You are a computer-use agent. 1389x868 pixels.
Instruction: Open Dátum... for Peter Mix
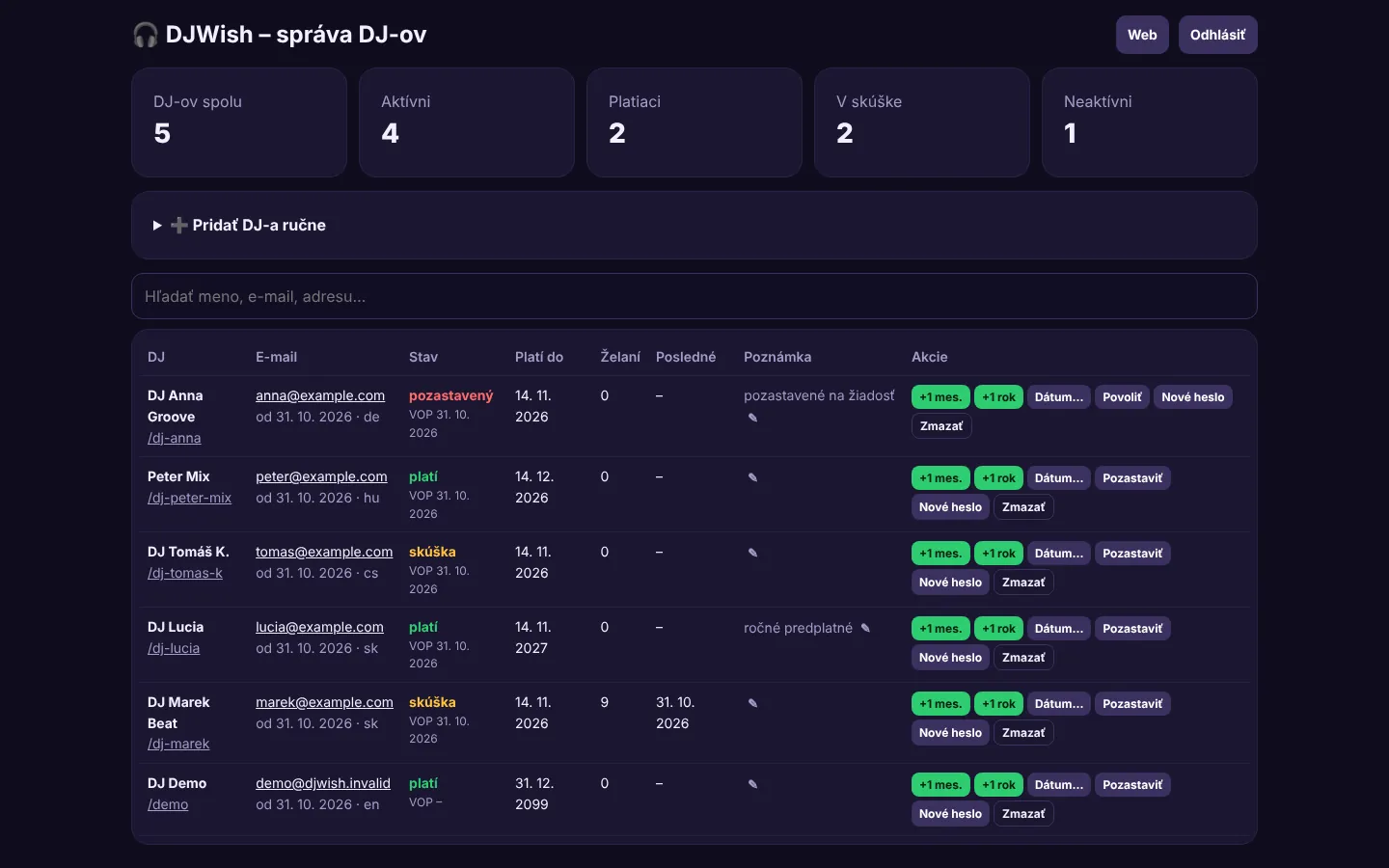pos(1059,478)
